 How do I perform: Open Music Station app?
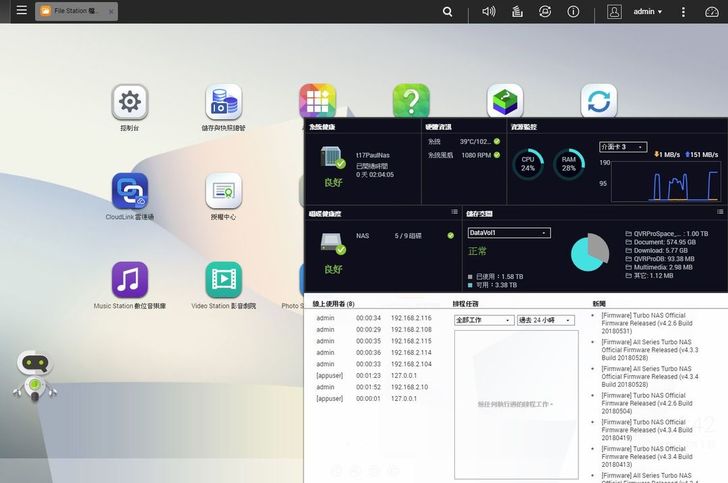click(130, 279)
